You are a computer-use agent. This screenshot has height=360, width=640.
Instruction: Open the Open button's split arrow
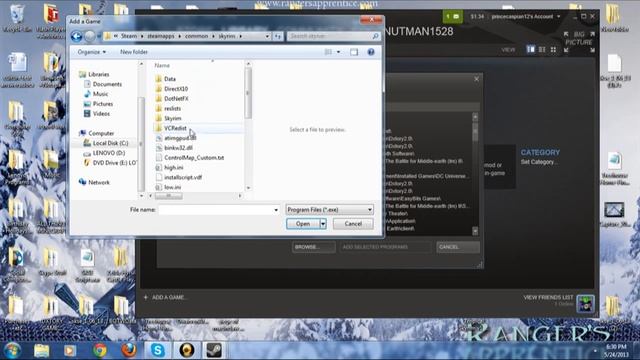(x=323, y=224)
